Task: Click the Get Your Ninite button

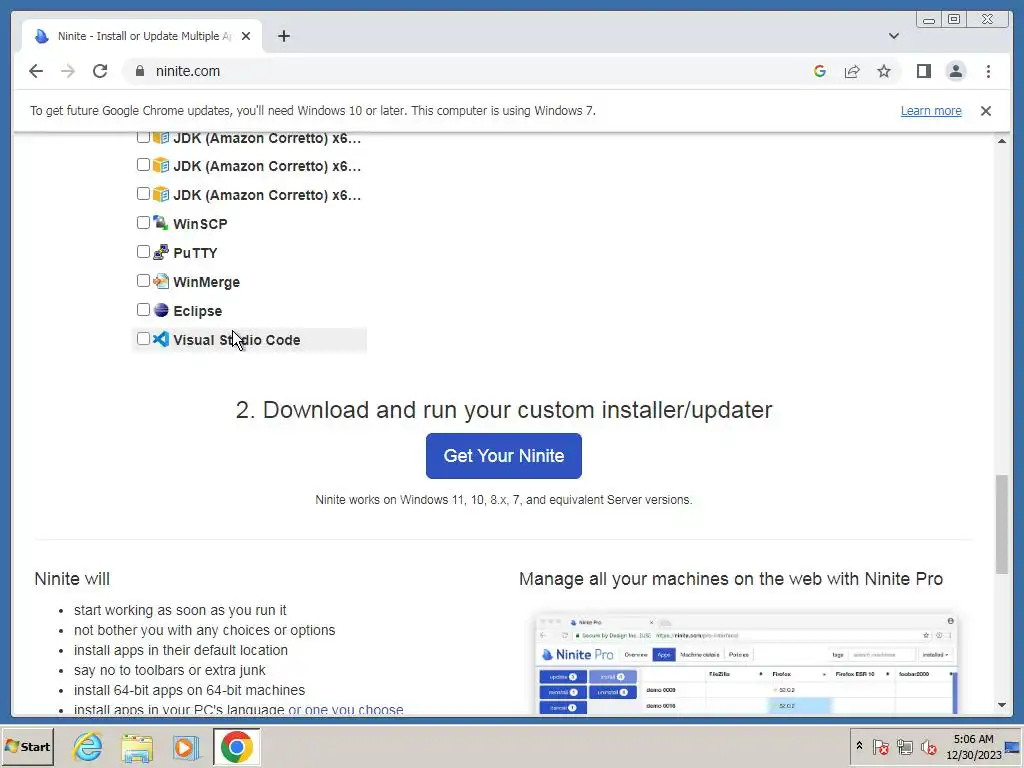Action: point(504,456)
